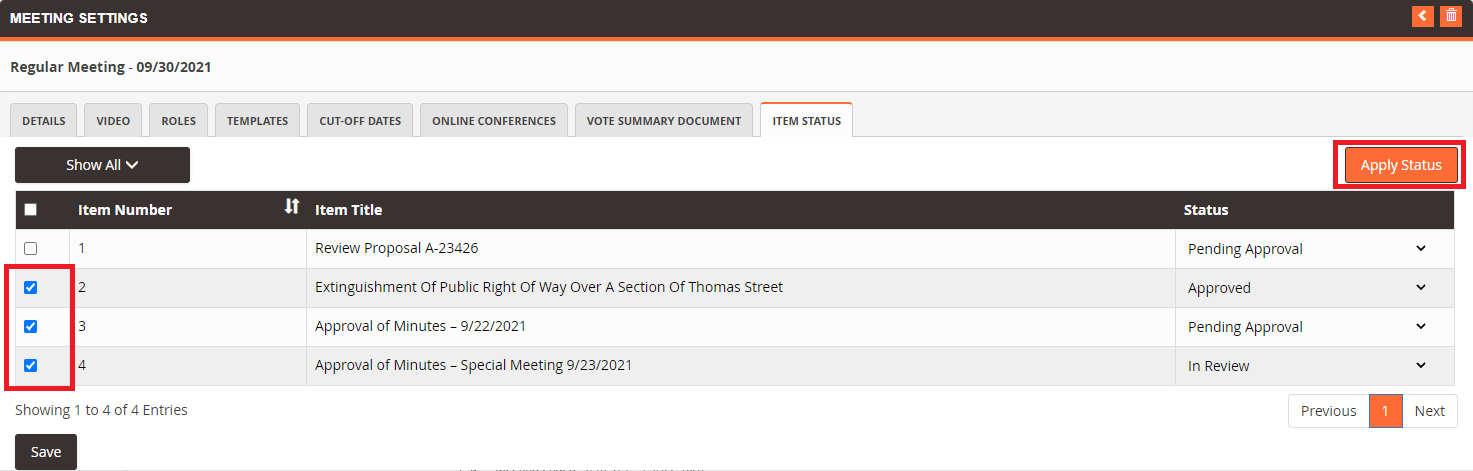This screenshot has height=471, width=1473.
Task: Uncheck the box for item 4
Action: pyautogui.click(x=30, y=365)
